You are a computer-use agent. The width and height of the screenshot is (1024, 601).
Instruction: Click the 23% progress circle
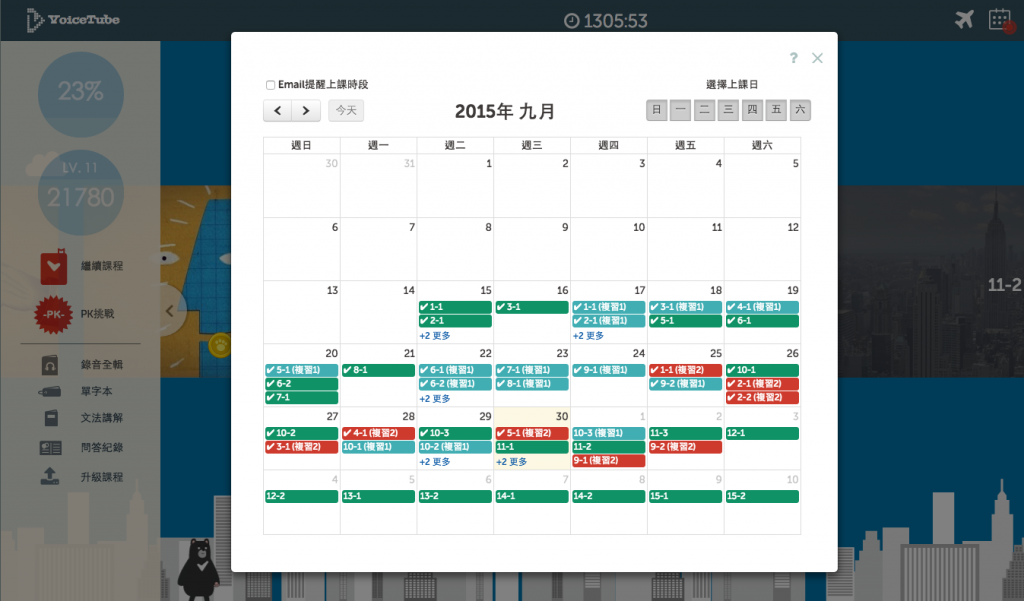pos(80,94)
